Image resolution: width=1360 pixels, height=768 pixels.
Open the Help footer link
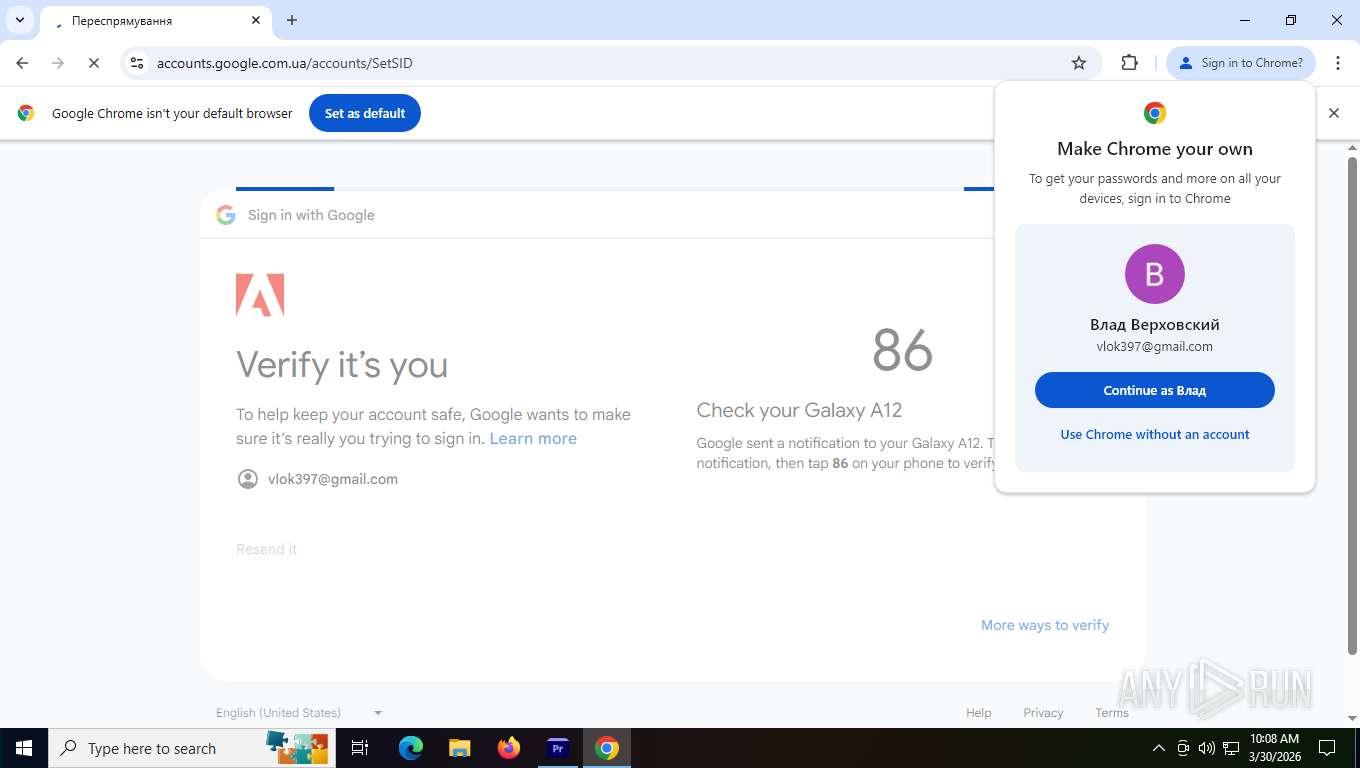(x=979, y=713)
